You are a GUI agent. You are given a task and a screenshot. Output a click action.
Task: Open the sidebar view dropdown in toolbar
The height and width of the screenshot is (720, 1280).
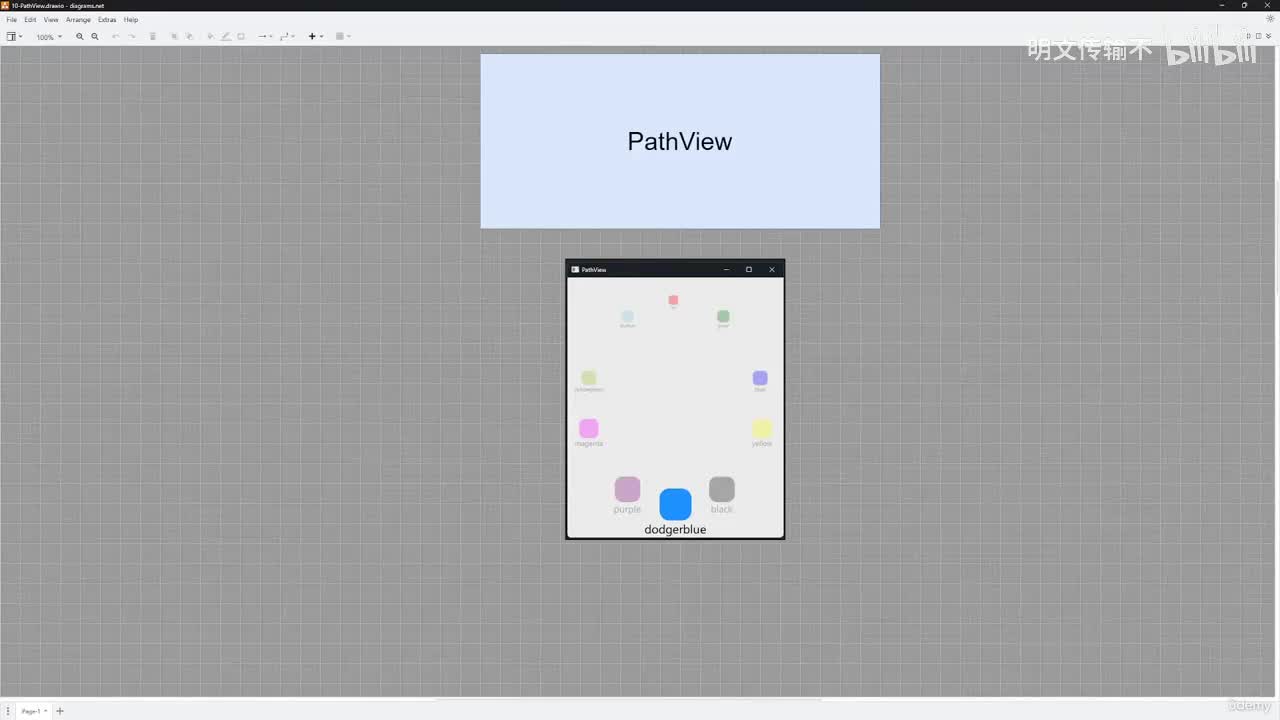14,37
